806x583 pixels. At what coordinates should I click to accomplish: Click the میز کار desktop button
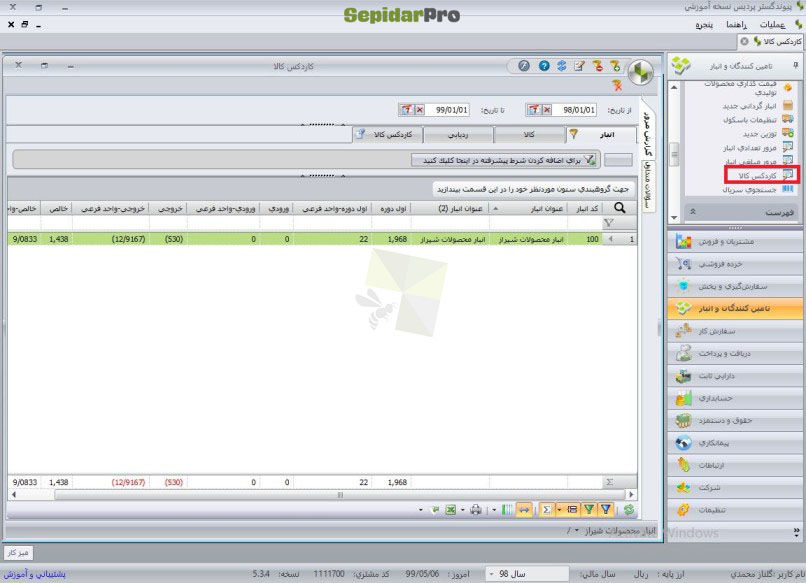click(18, 553)
